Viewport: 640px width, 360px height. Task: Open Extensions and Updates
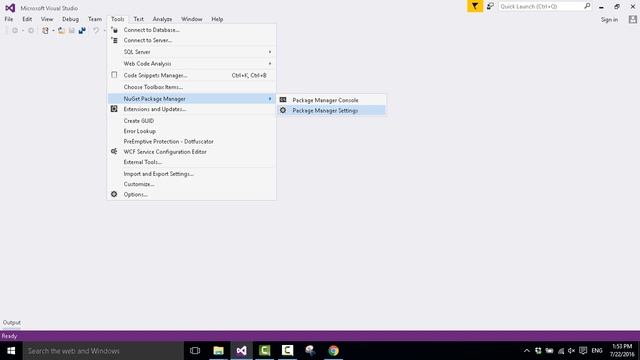pyautogui.click(x=191, y=109)
